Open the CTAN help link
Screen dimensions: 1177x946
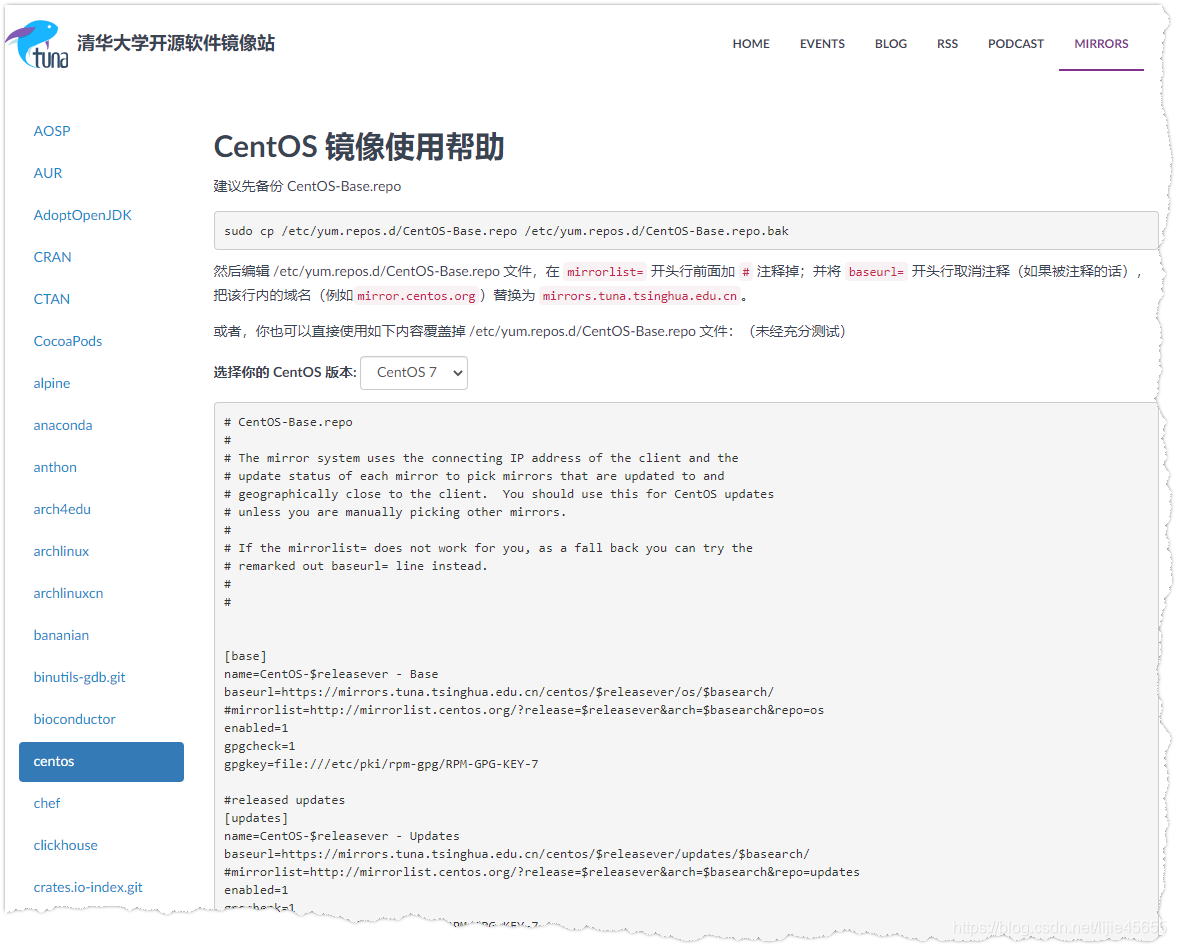click(x=51, y=299)
